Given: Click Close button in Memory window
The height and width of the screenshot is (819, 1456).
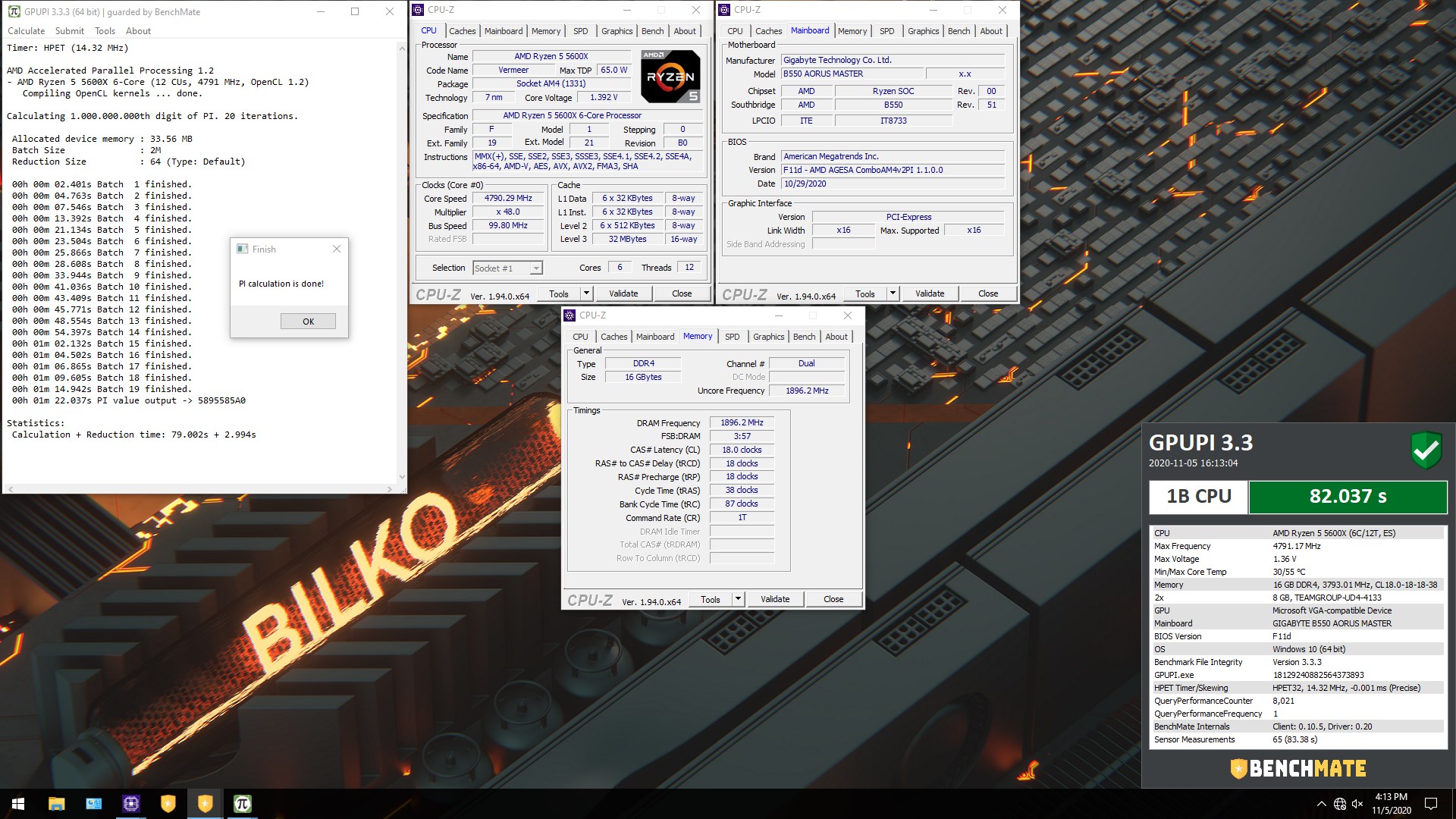Looking at the screenshot, I should (833, 599).
